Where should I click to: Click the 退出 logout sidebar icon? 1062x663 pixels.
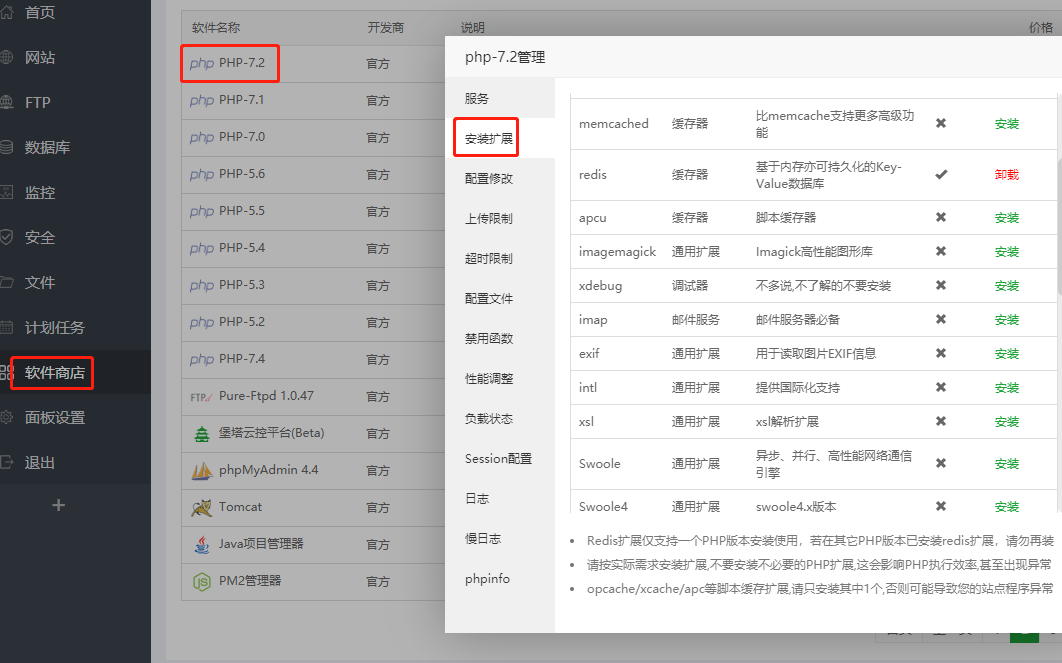pos(6,463)
